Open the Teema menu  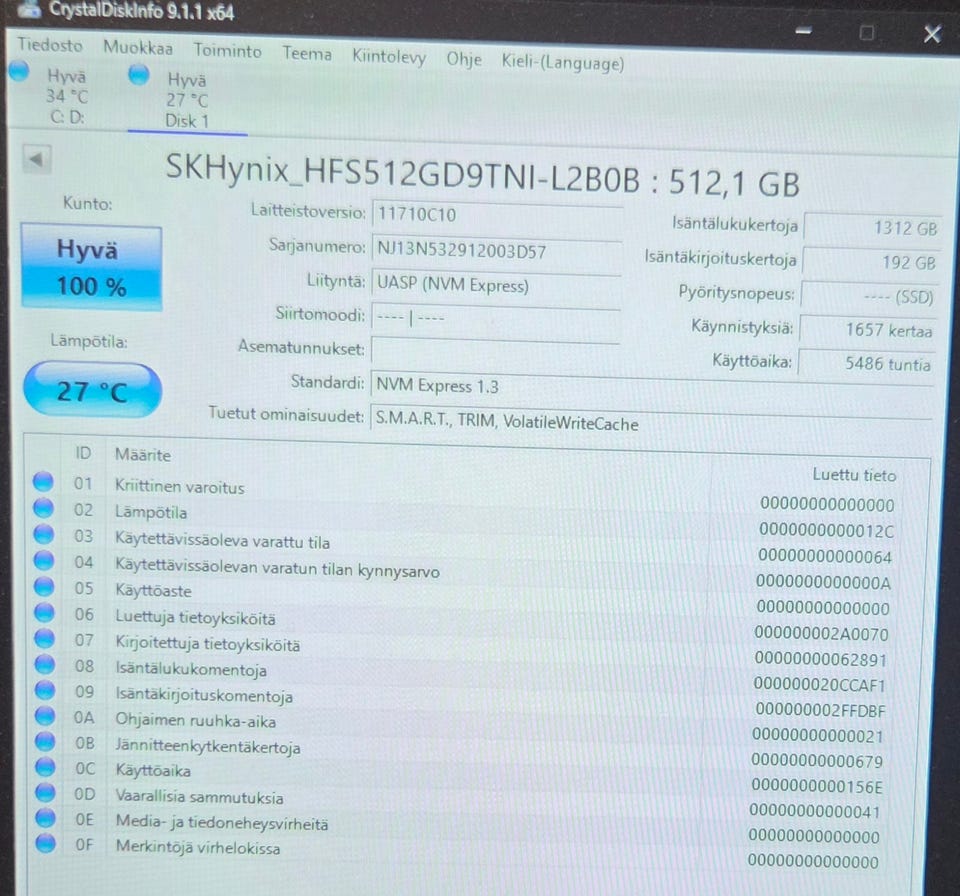pyautogui.click(x=307, y=53)
